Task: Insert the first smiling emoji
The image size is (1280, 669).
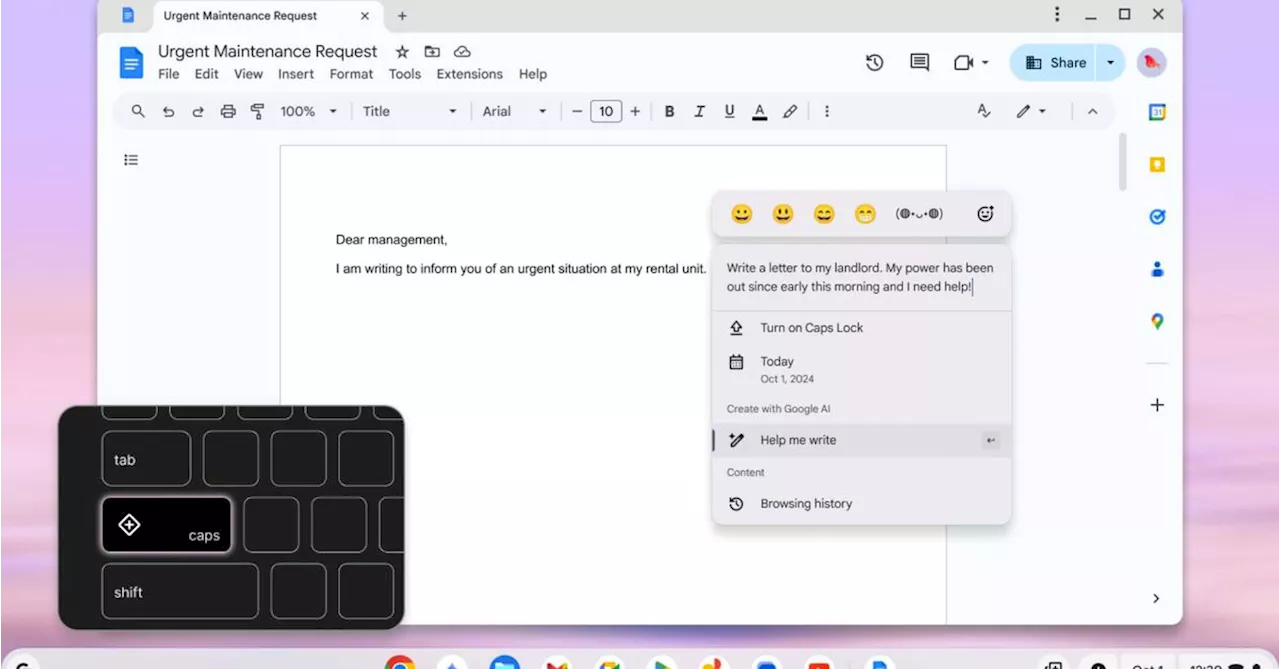Action: coord(741,214)
